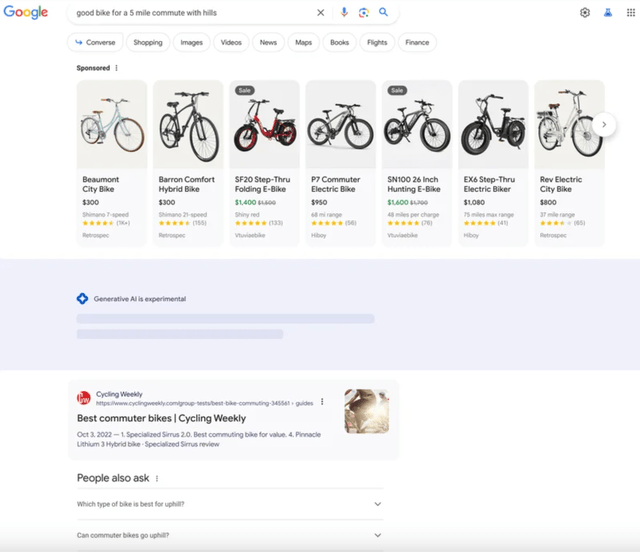Screen dimensions: 640x552
Task: Click the Barron Comfort Hybrid Bike title
Action: 187,184
